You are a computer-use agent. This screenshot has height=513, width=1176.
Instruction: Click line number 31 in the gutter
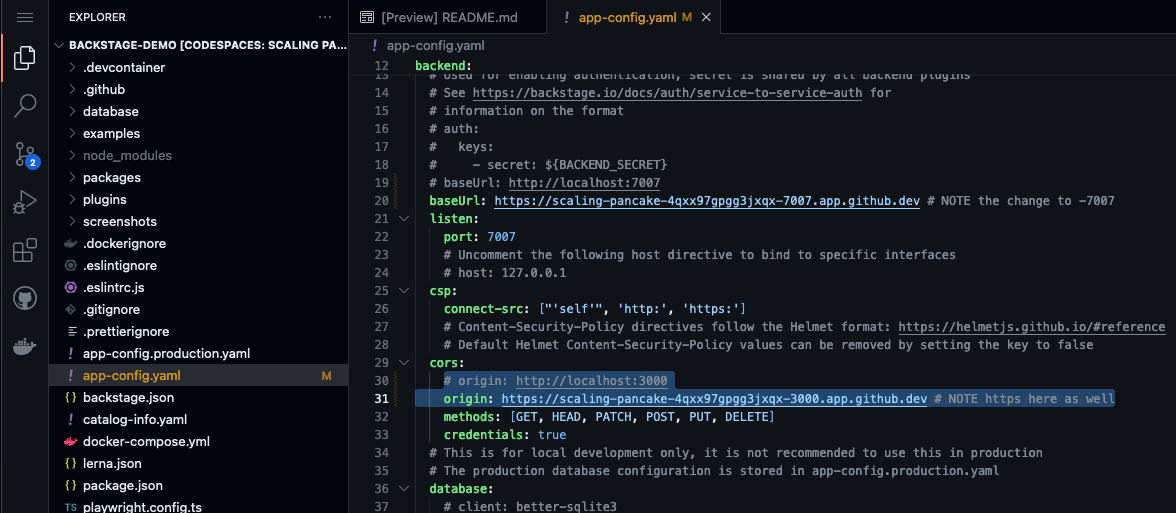click(x=381, y=398)
